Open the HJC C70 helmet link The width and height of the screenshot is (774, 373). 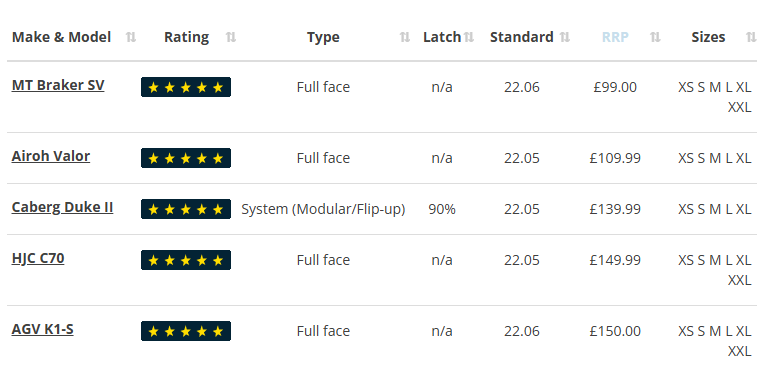(x=38, y=259)
